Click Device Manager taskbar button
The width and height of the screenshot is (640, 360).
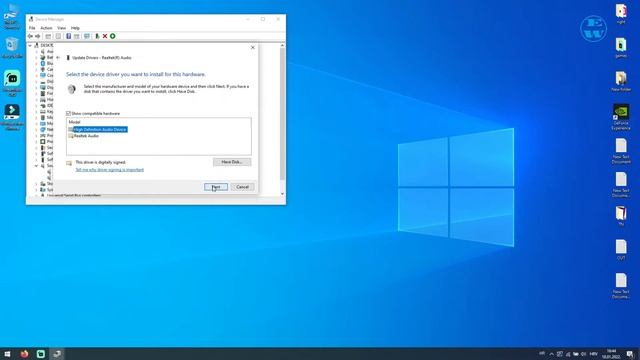(57, 354)
